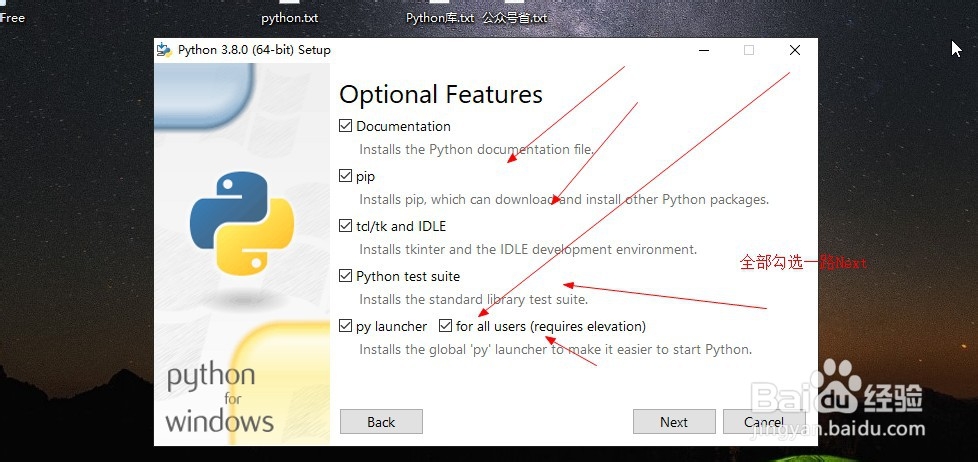Select the Python库.txt desktop file

440,17
